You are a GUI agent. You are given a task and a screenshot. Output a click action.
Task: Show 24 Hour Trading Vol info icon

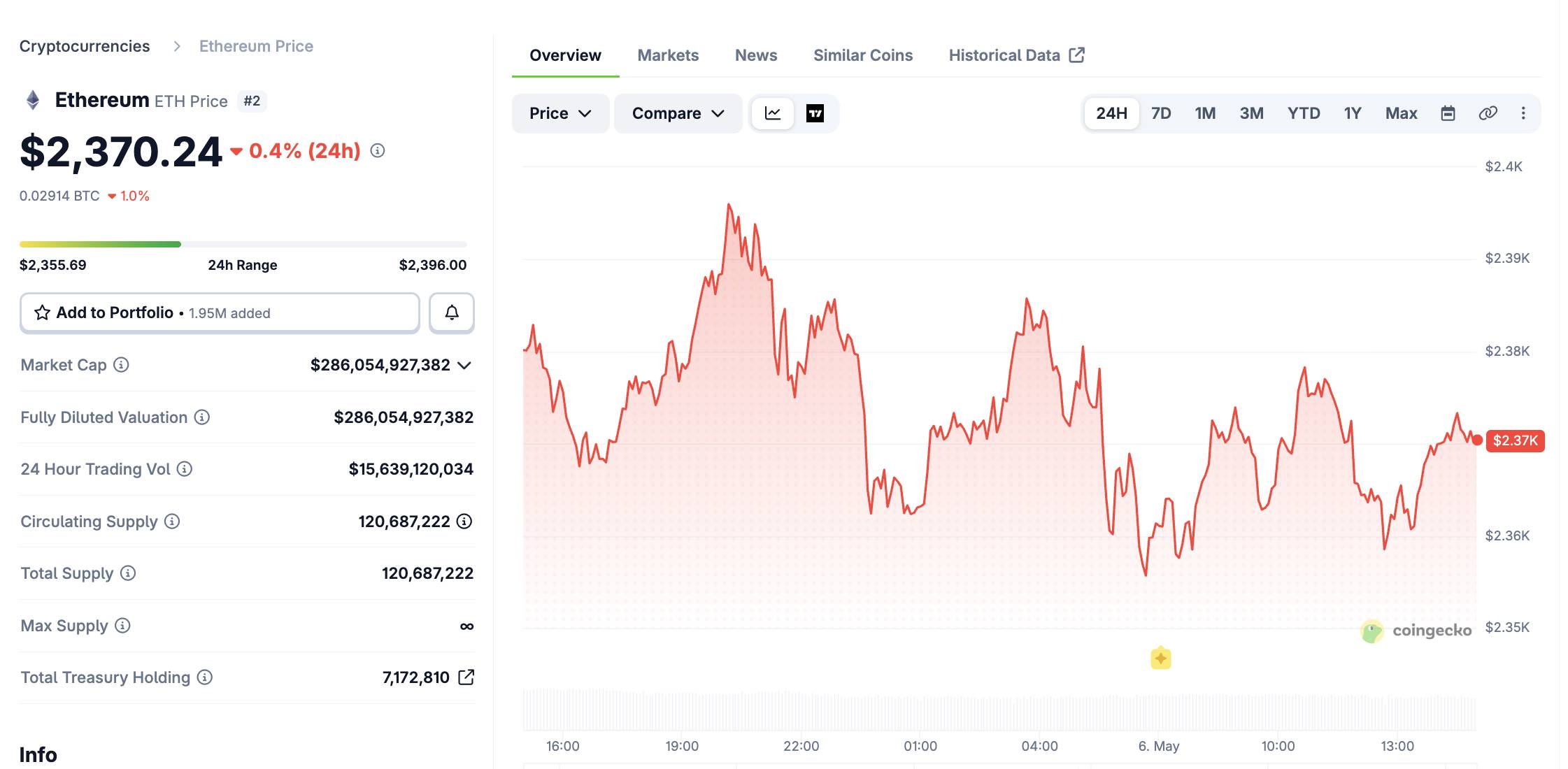(x=185, y=469)
